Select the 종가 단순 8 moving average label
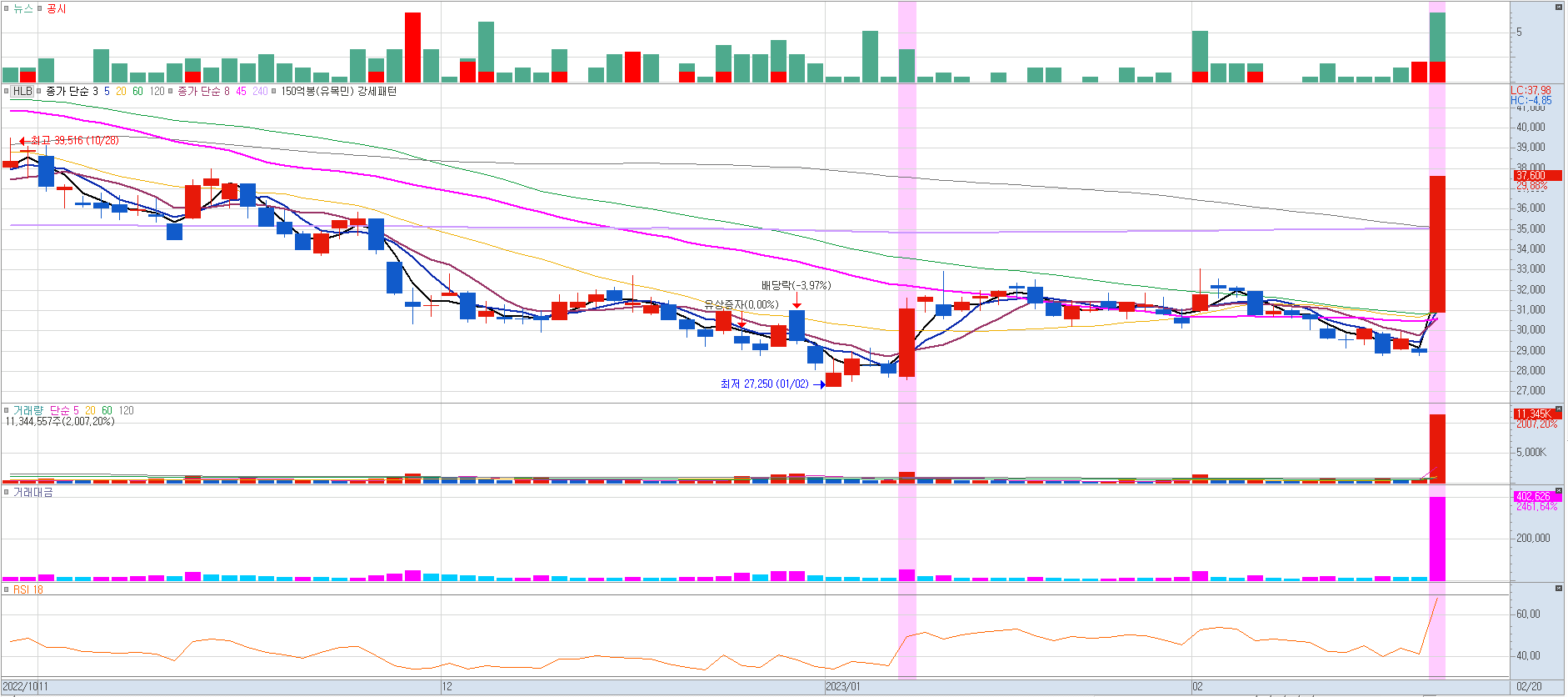The image size is (1568, 697). point(203,91)
